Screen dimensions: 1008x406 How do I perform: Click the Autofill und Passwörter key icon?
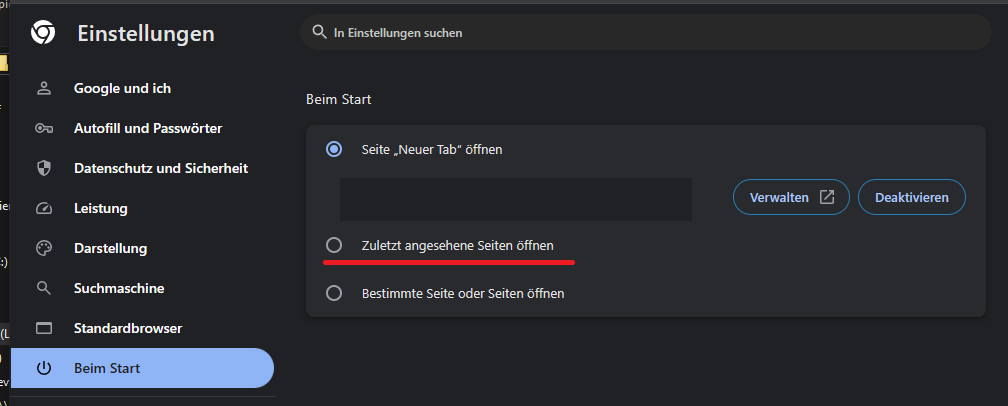43,128
